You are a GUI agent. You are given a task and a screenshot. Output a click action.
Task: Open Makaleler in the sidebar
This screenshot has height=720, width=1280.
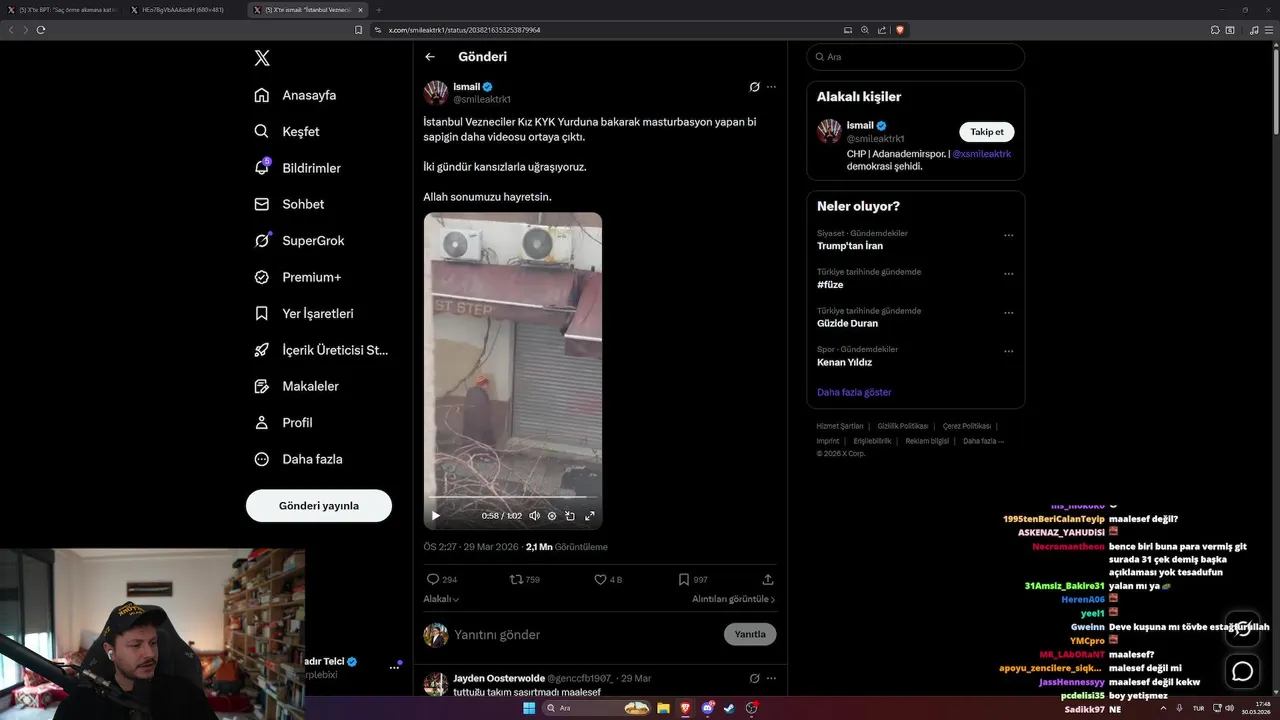coord(296,386)
